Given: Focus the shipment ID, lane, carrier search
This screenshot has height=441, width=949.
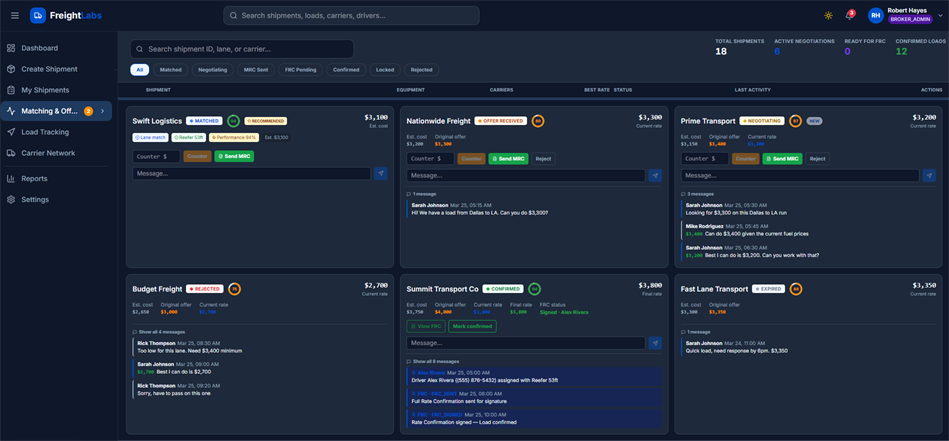Looking at the screenshot, I should pos(241,49).
